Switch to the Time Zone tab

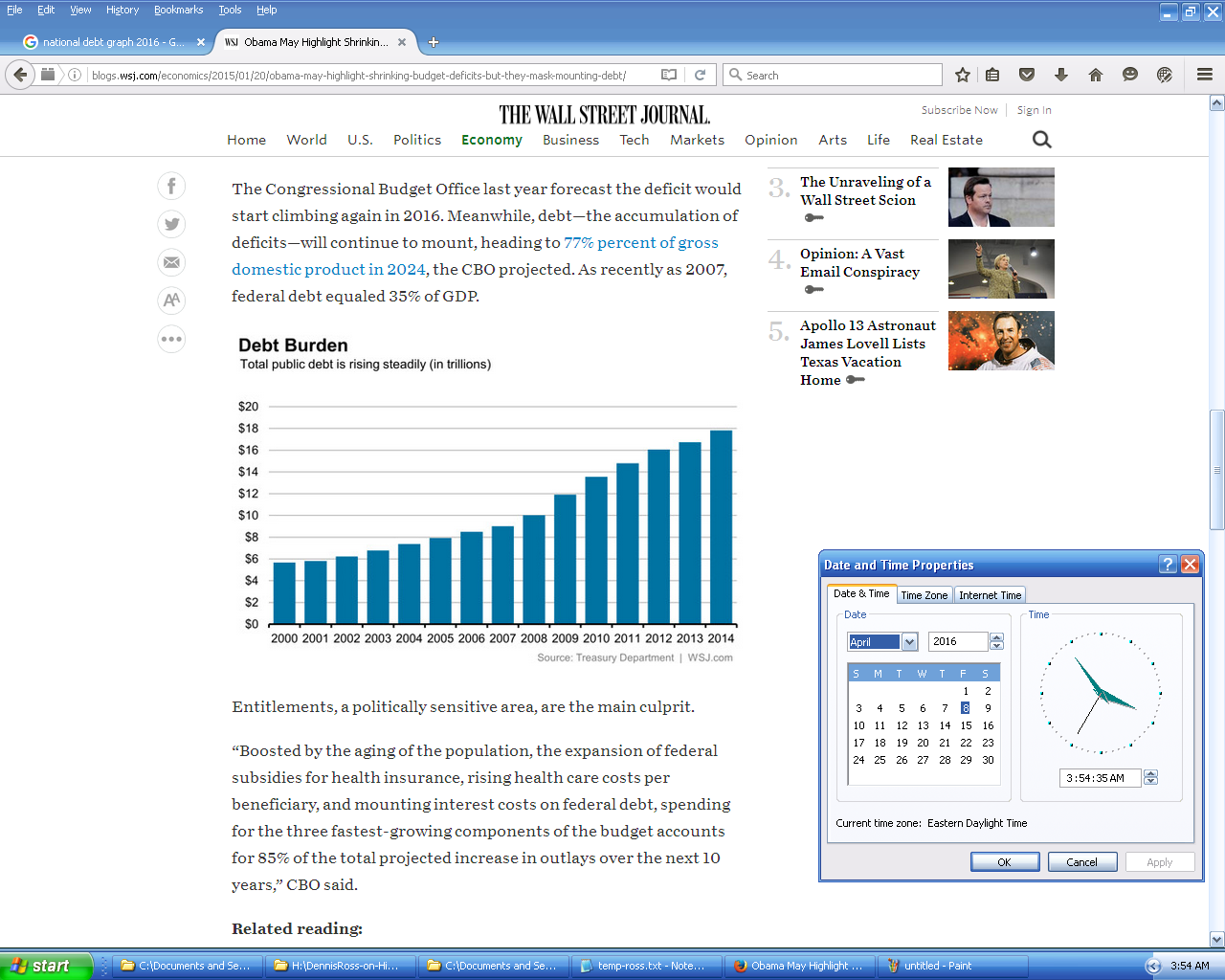[924, 595]
